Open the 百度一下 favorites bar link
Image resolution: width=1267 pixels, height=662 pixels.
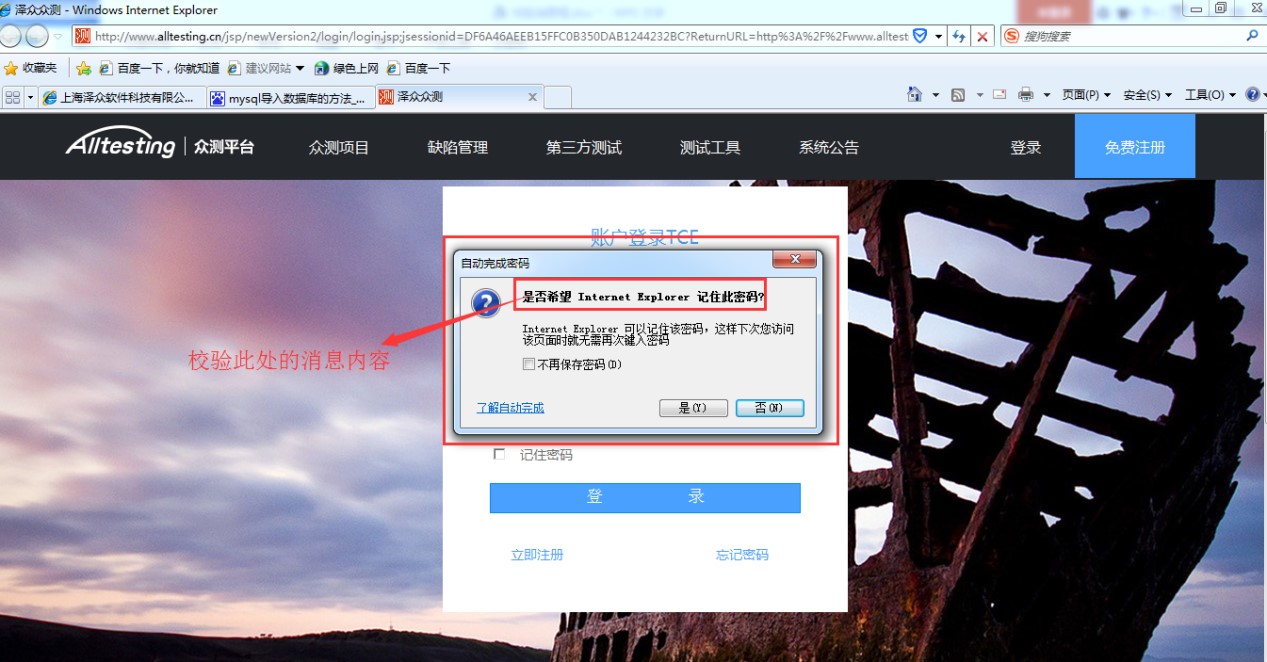coord(419,68)
